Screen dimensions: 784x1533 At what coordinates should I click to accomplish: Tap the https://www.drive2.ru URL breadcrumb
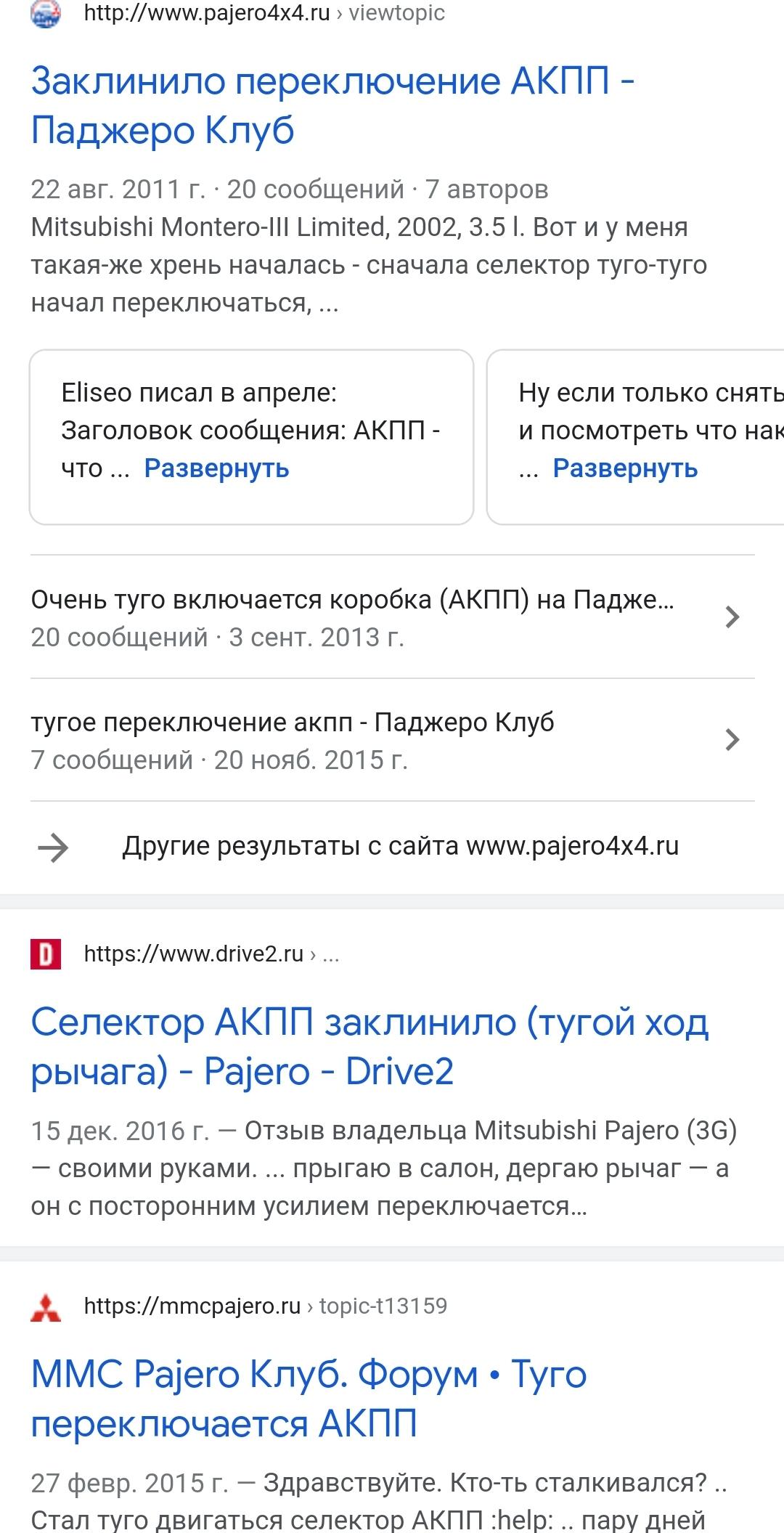(212, 953)
